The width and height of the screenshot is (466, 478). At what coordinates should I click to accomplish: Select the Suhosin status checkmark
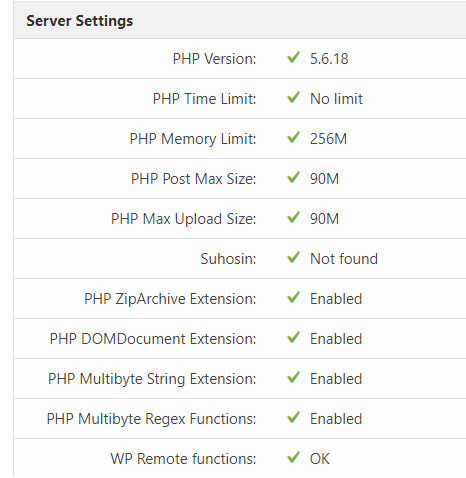tap(293, 258)
